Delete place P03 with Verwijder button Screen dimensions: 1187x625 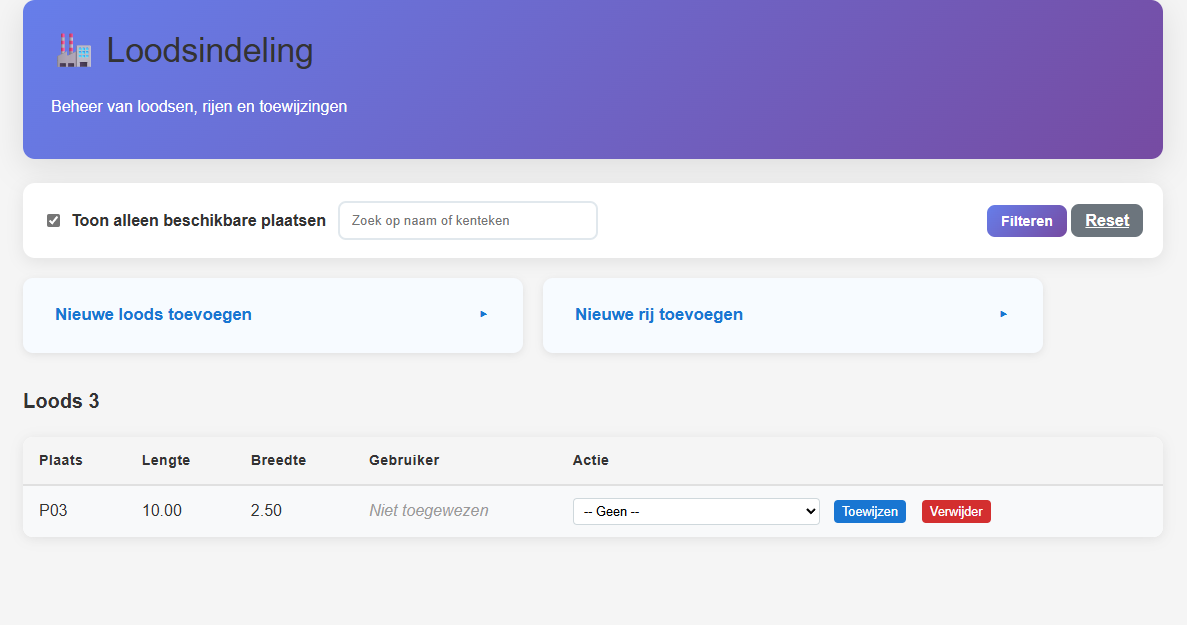pyautogui.click(x=956, y=512)
